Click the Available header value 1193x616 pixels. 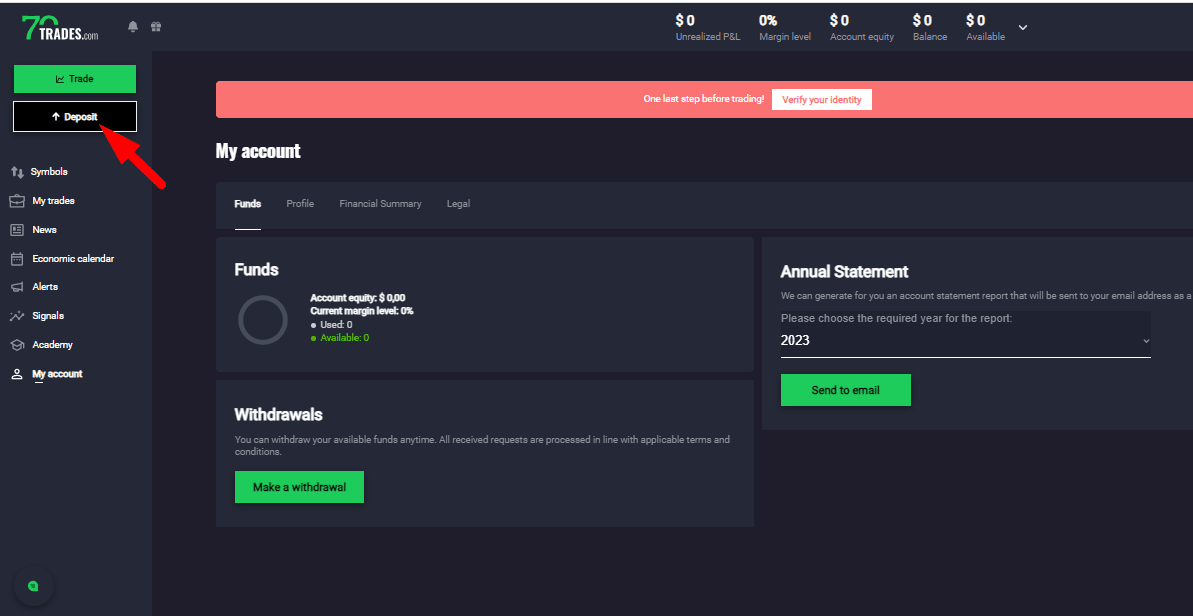coord(975,21)
